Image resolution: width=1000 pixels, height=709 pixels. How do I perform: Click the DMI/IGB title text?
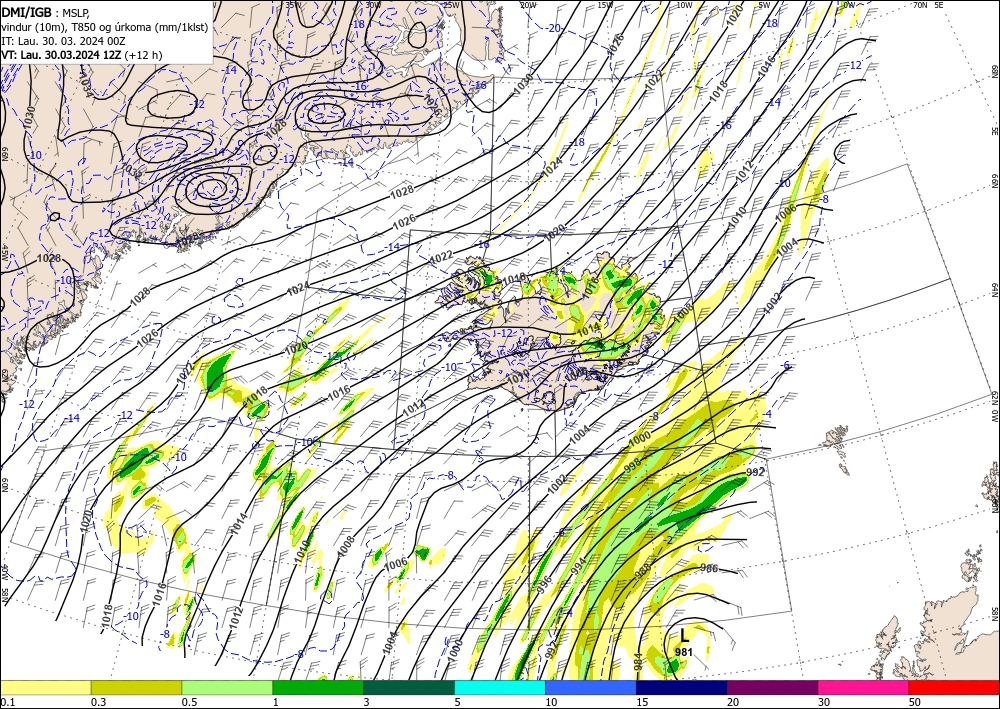coord(27,11)
